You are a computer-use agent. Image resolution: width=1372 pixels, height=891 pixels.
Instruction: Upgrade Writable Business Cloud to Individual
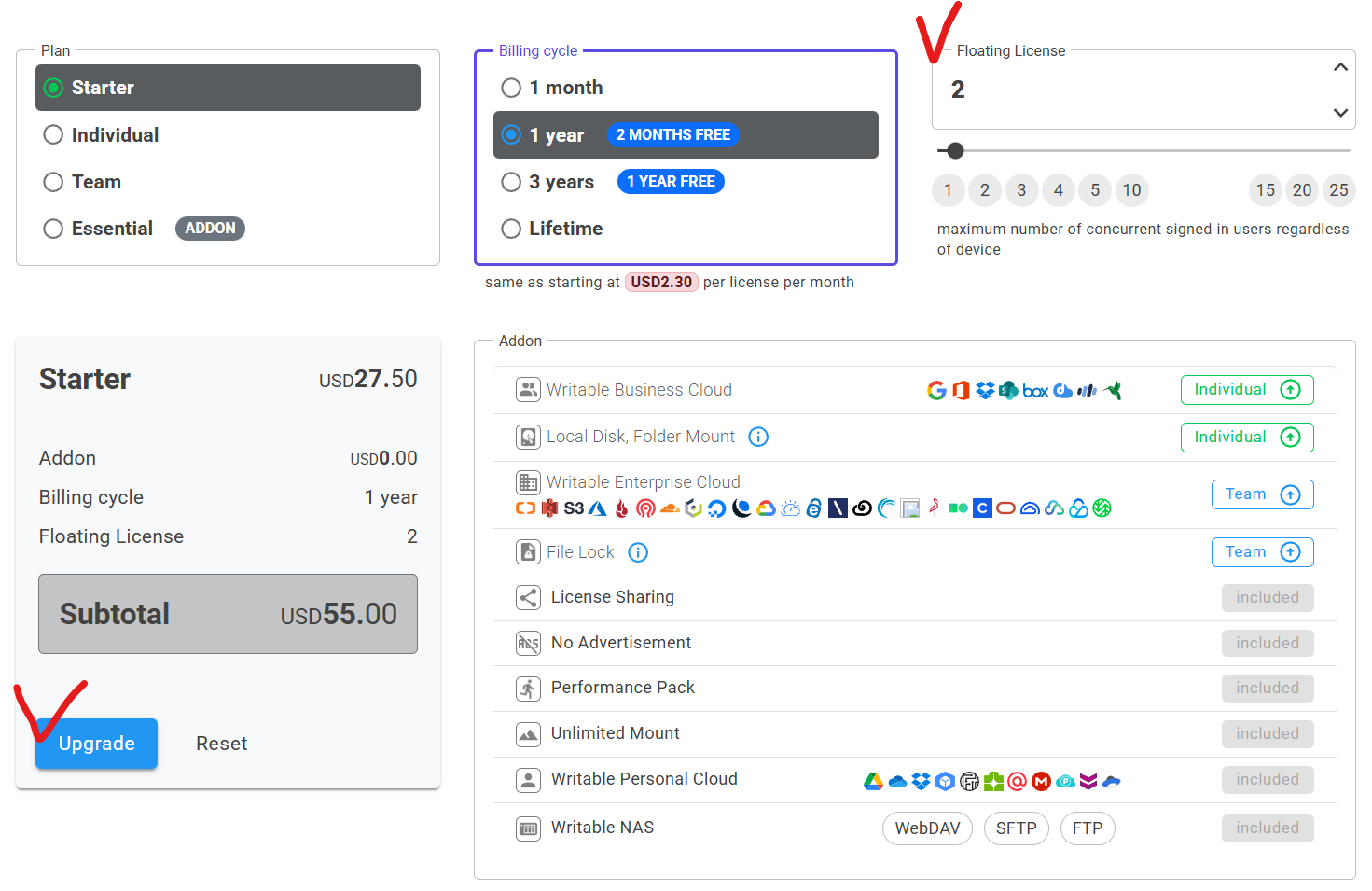tap(1246, 390)
